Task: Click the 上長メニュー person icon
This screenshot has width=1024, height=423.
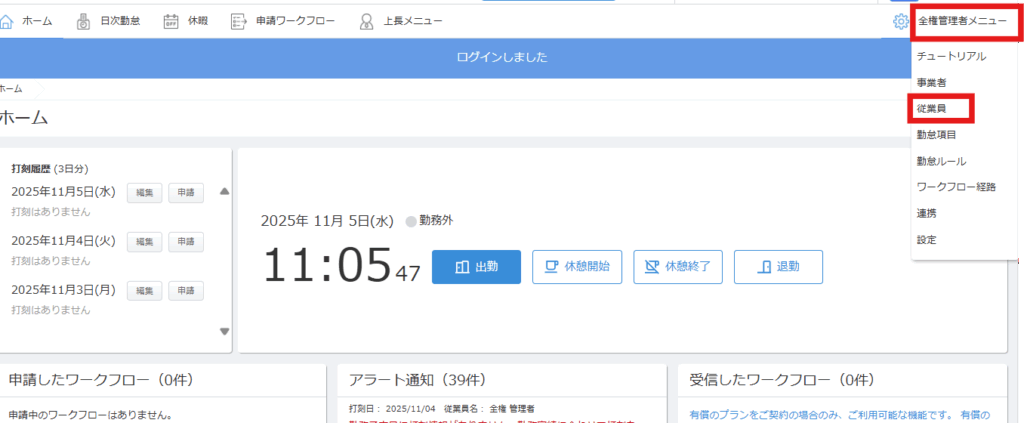Action: (x=367, y=21)
